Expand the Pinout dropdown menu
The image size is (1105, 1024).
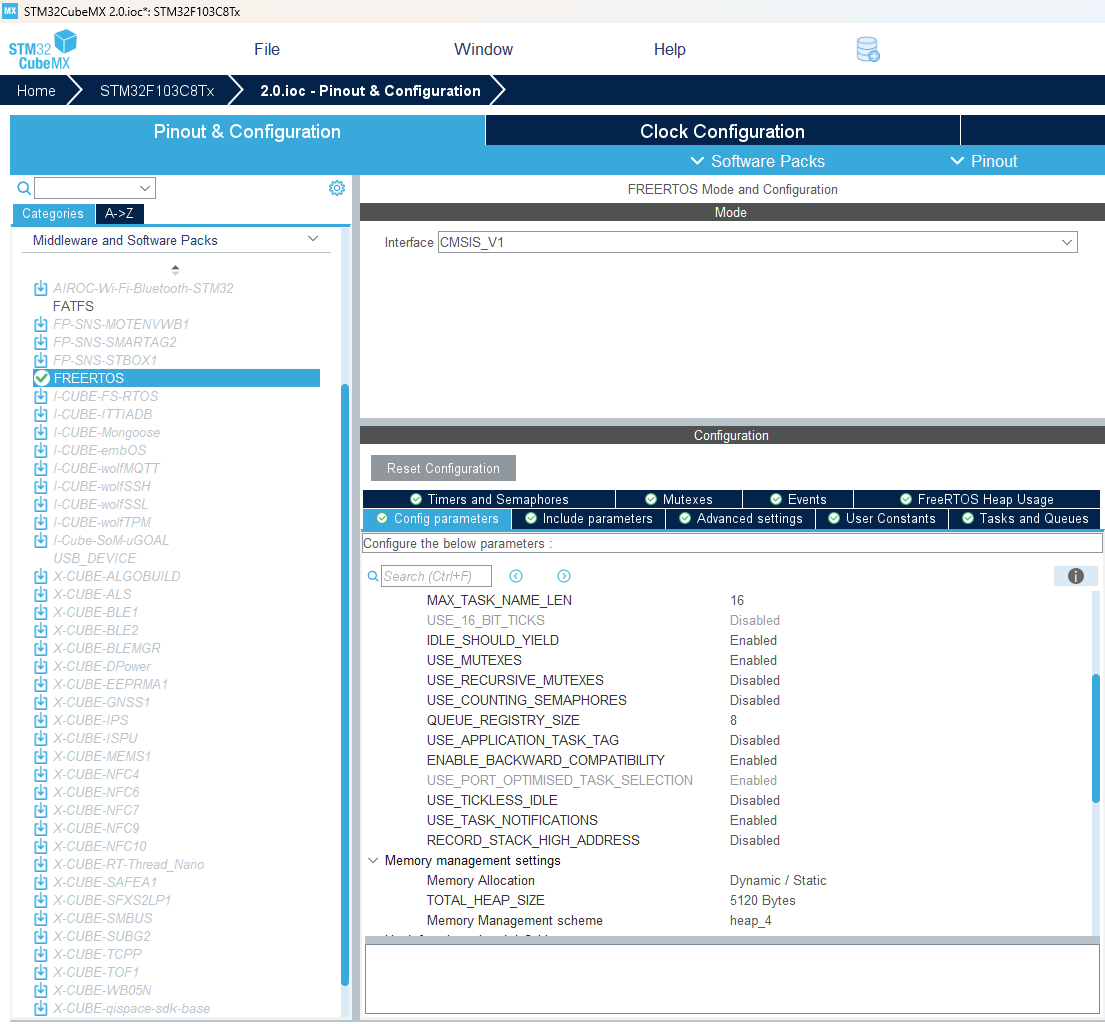984,161
